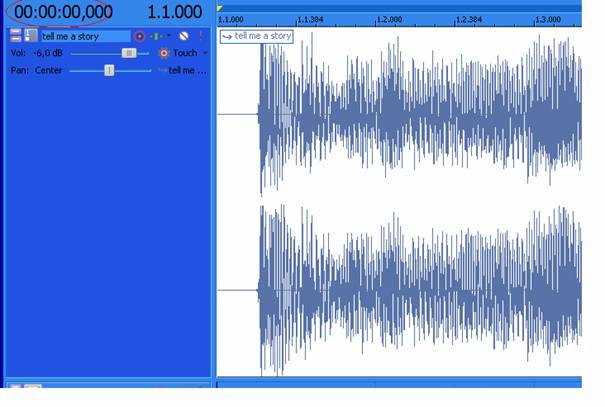Arm the track for recording
The height and width of the screenshot is (407, 605).
pyautogui.click(x=139, y=36)
